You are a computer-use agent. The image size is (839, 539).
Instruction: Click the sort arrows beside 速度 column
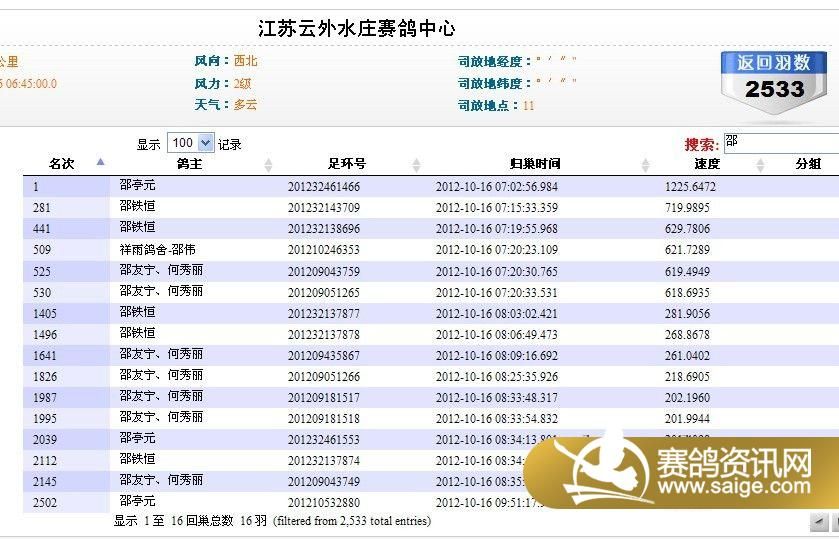[762, 164]
